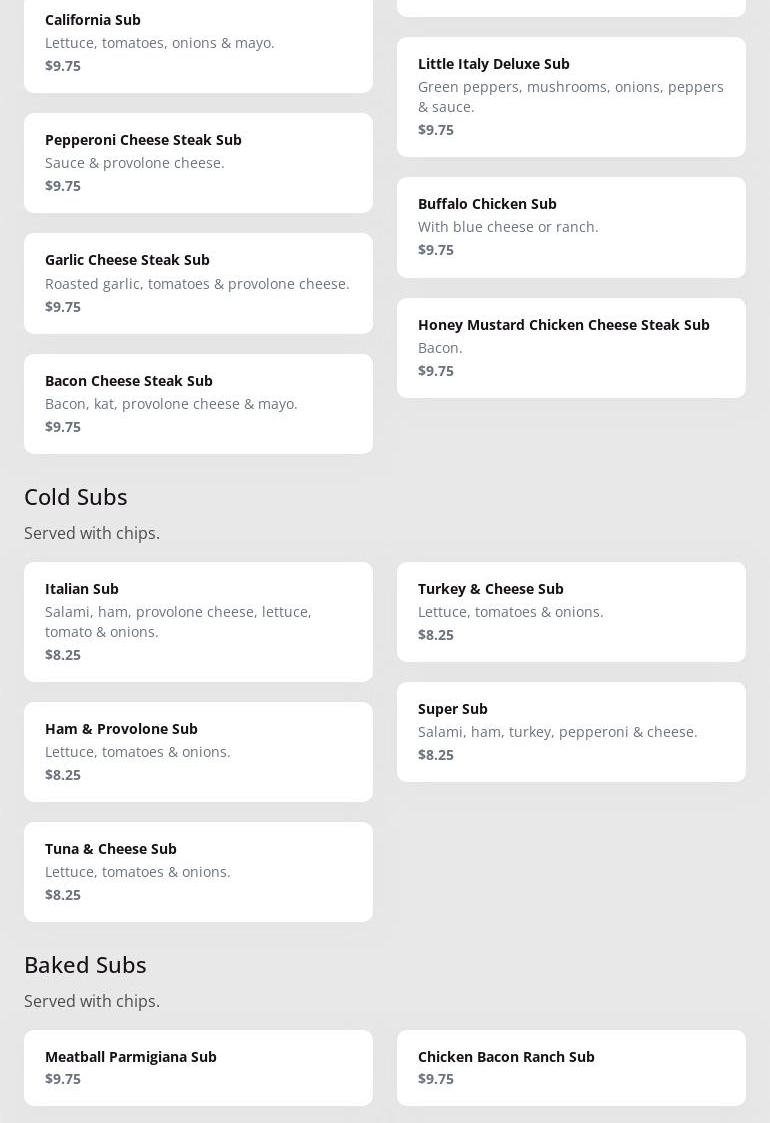
Task: Select the Pepperoni Cheese Steak Sub card
Action: 198,163
